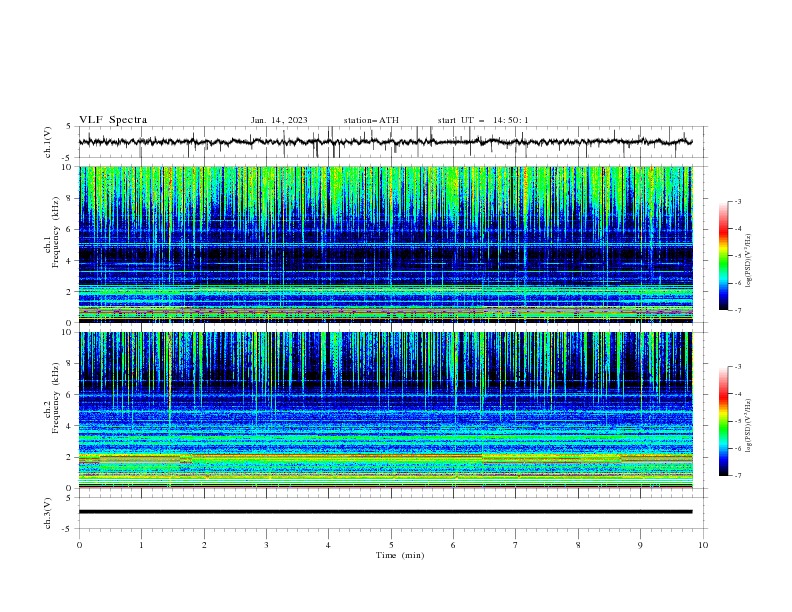
Task: Click the 'Time (min)' axis label
Action: coord(400,555)
